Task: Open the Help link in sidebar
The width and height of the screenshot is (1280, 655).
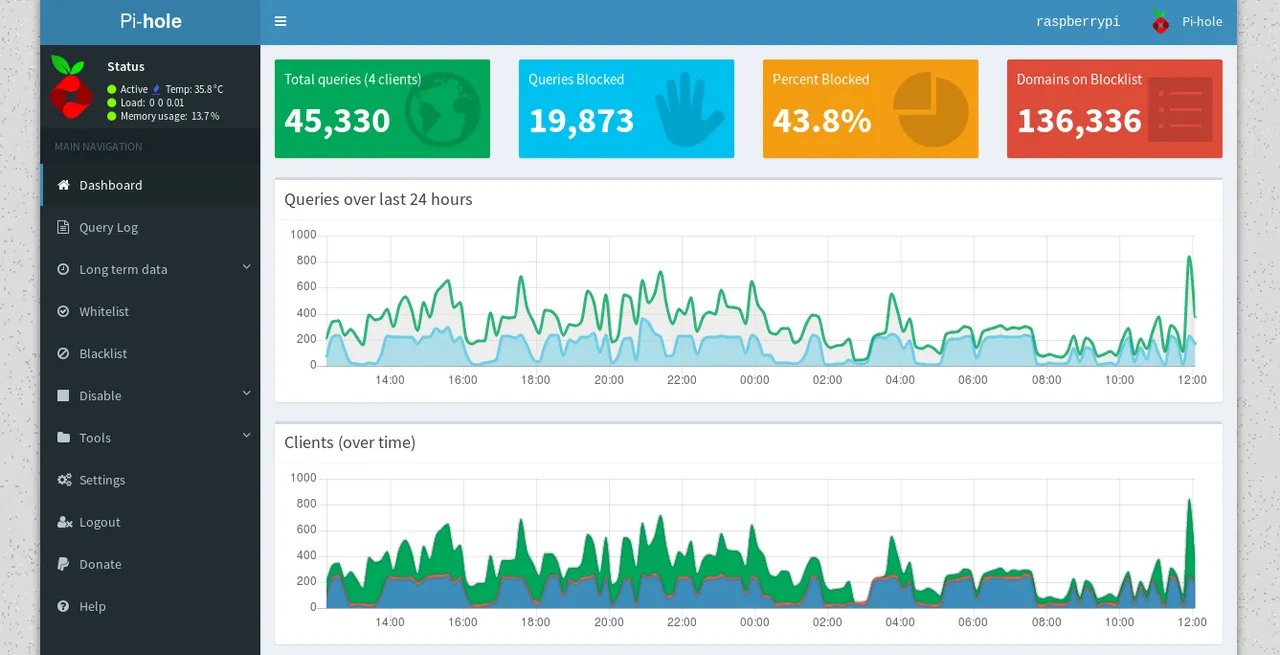Action: [150, 606]
